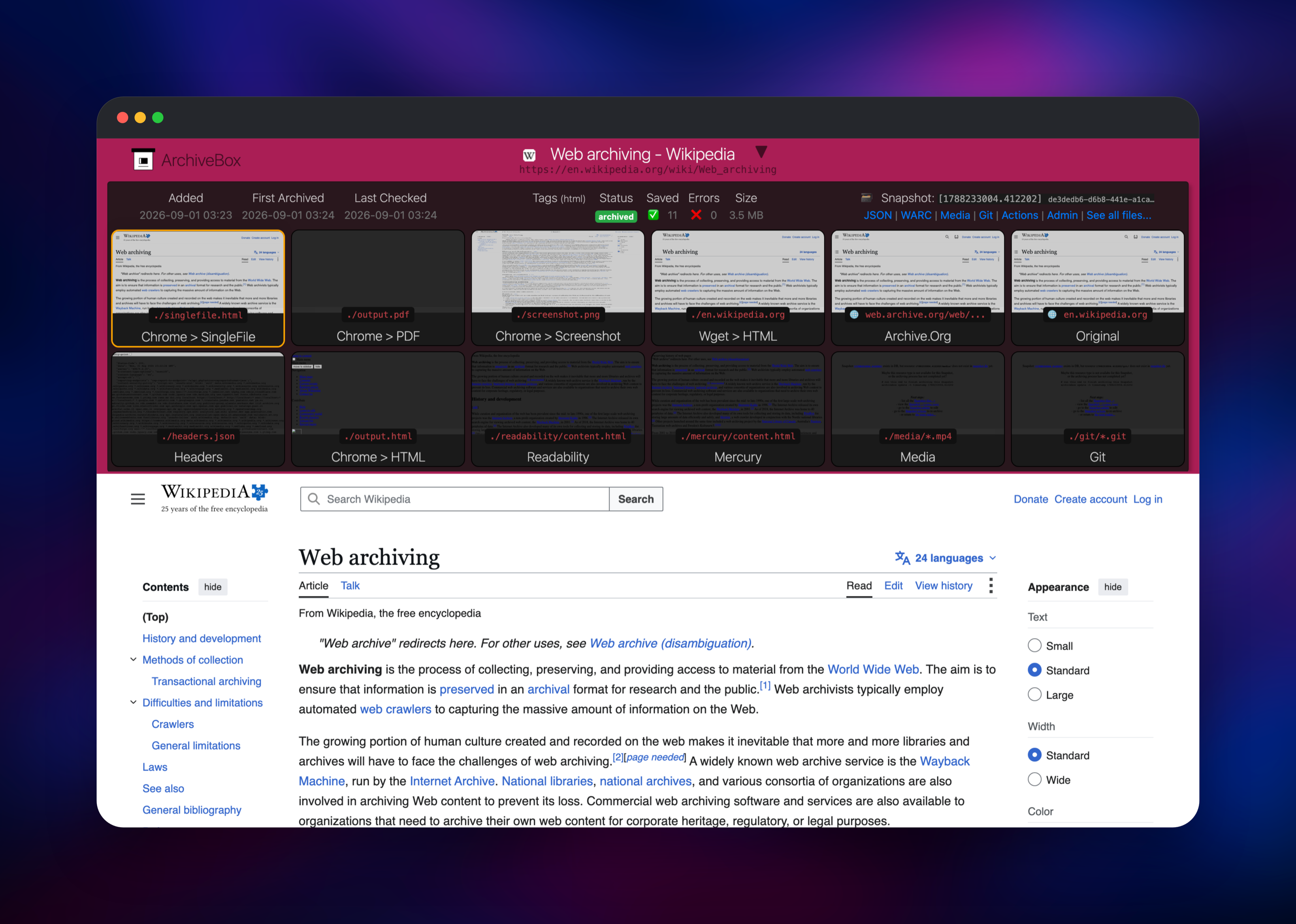Open Web archive (disambiguation) link

(670, 643)
